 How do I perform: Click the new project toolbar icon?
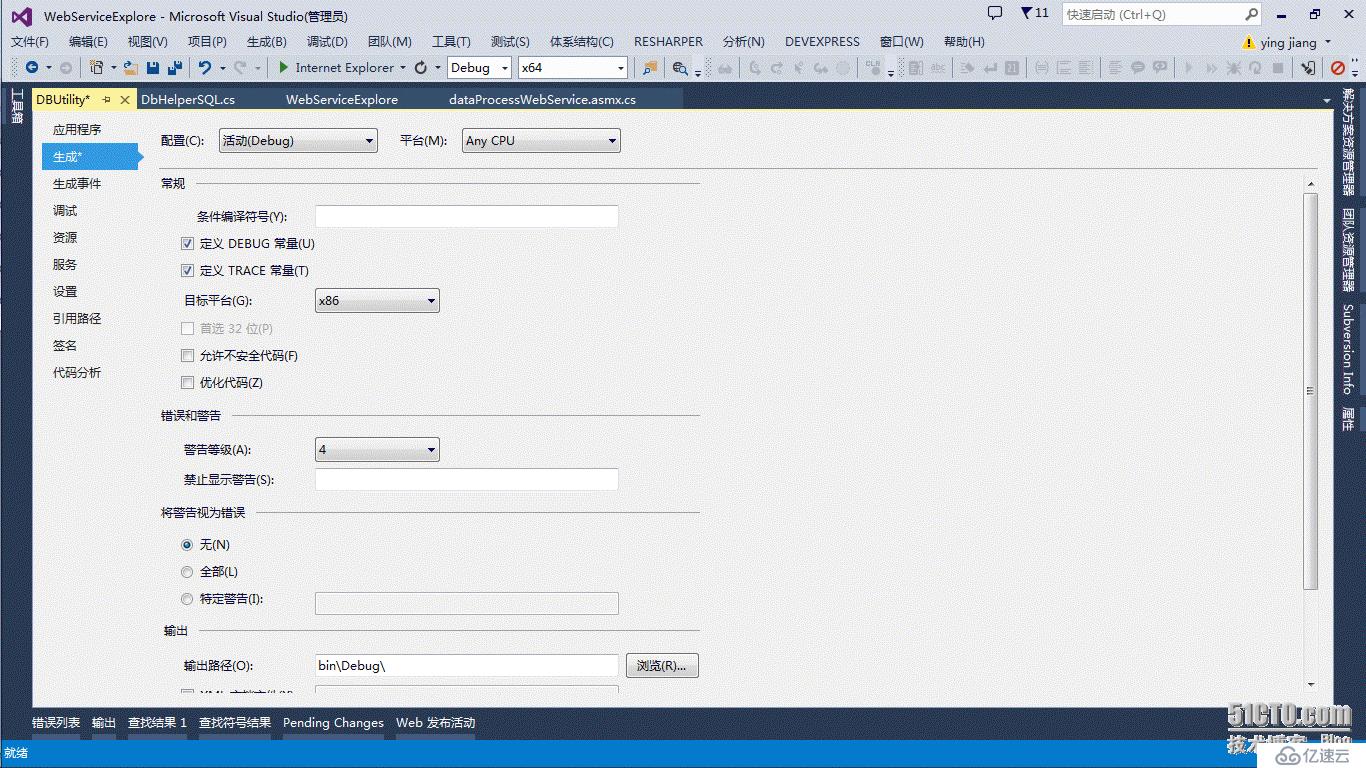pos(96,68)
